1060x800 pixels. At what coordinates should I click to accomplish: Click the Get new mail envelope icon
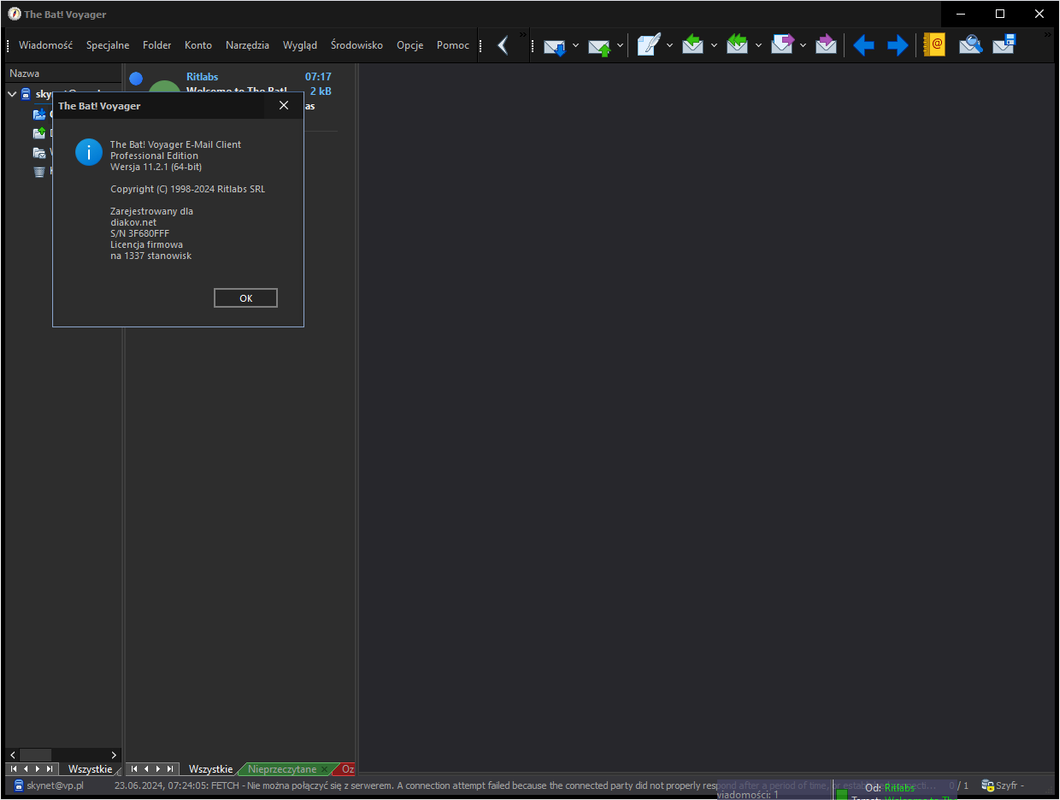coord(554,46)
